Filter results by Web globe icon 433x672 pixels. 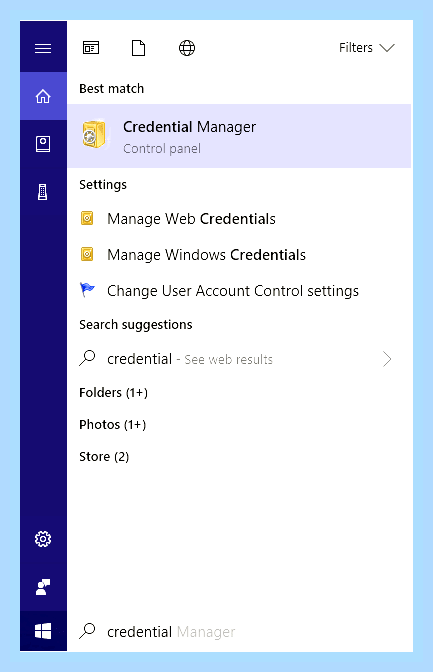pos(187,48)
